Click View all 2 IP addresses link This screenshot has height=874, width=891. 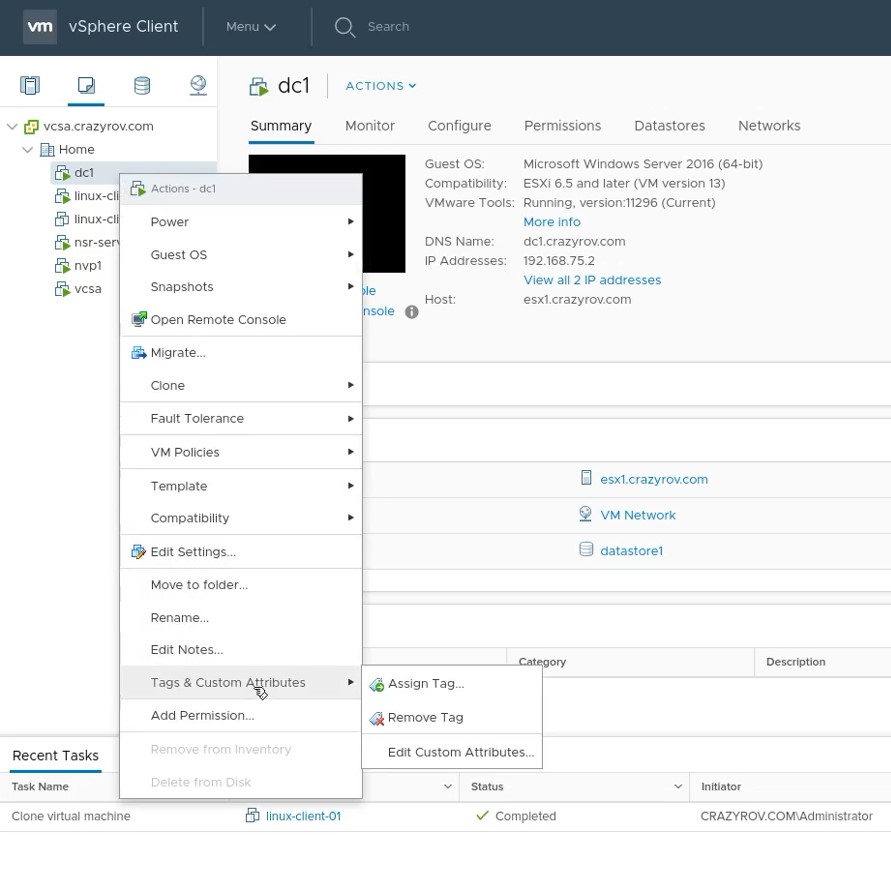[592, 280]
